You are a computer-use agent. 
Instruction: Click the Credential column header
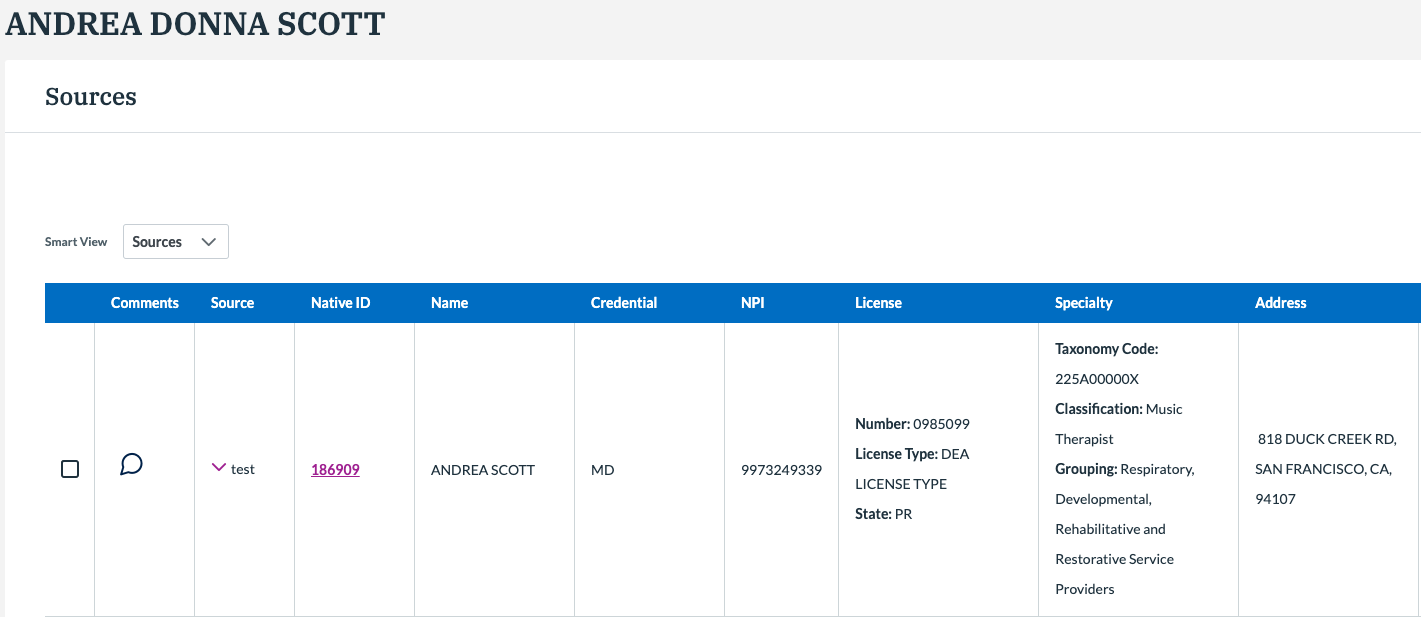[623, 303]
